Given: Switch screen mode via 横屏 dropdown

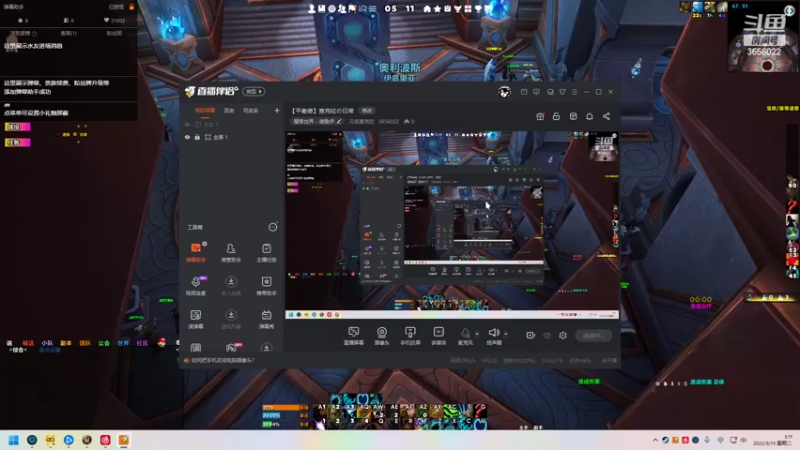Looking at the screenshot, I should tap(254, 91).
